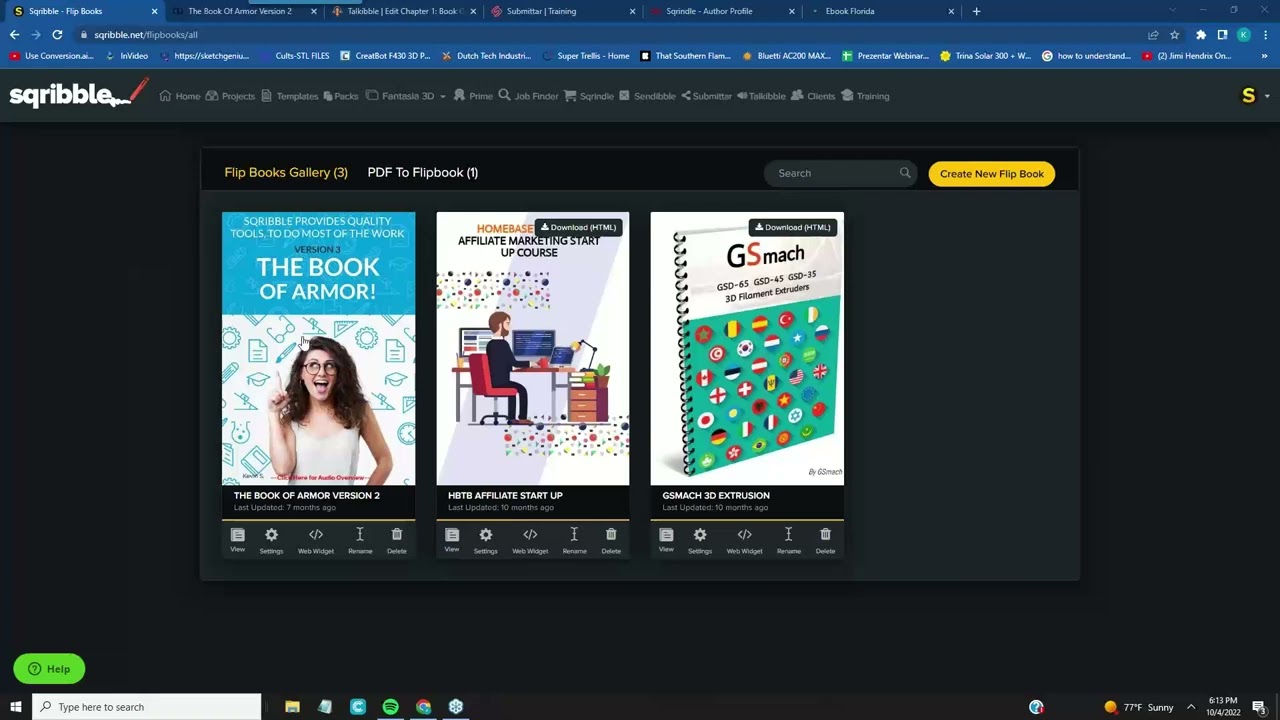Open Settings gear for Book of Armor
This screenshot has height=720, width=1280.
(271, 540)
